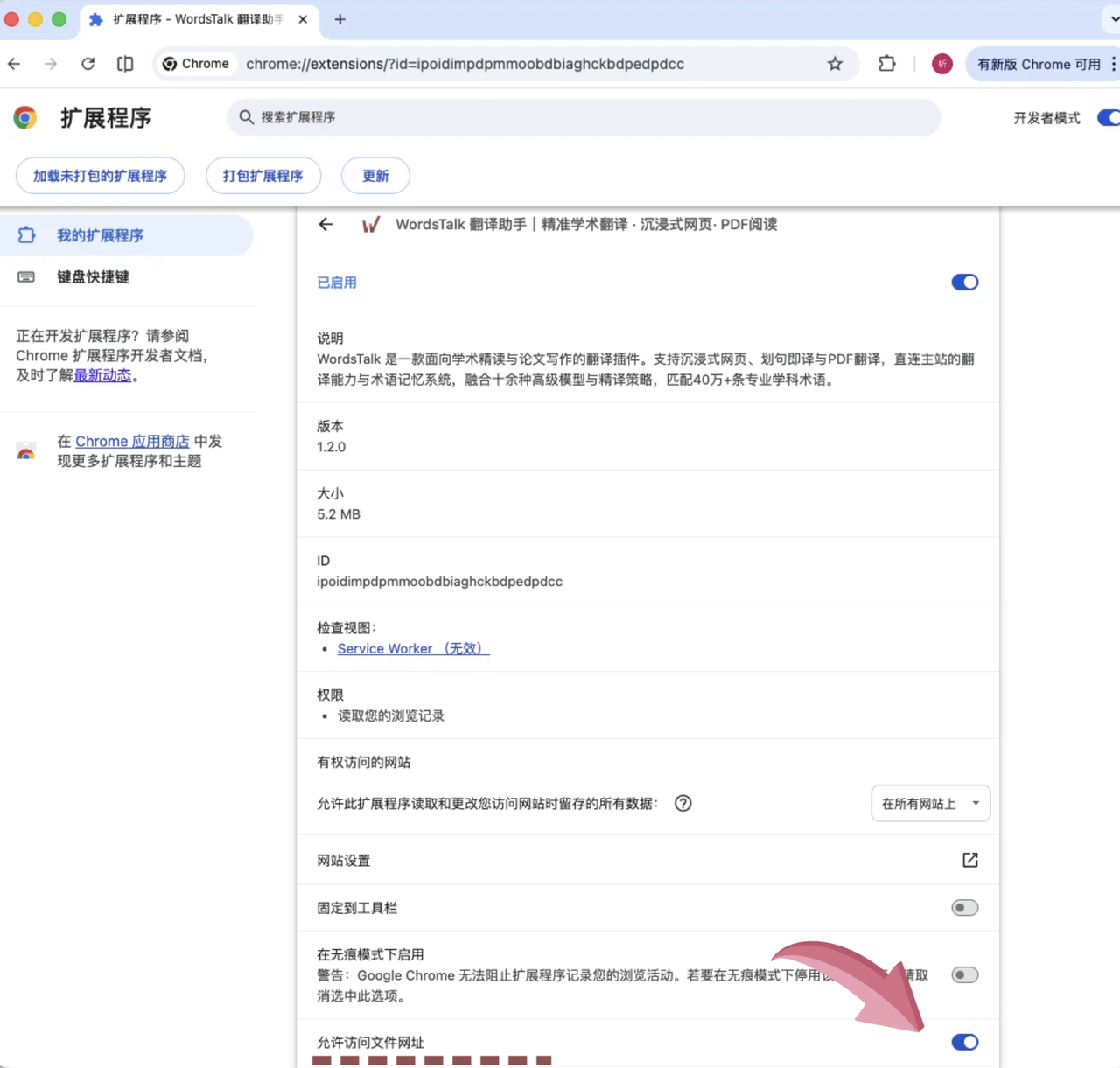Disable the extension via 已启用 toggle
This screenshot has height=1068, width=1120.
point(965,283)
